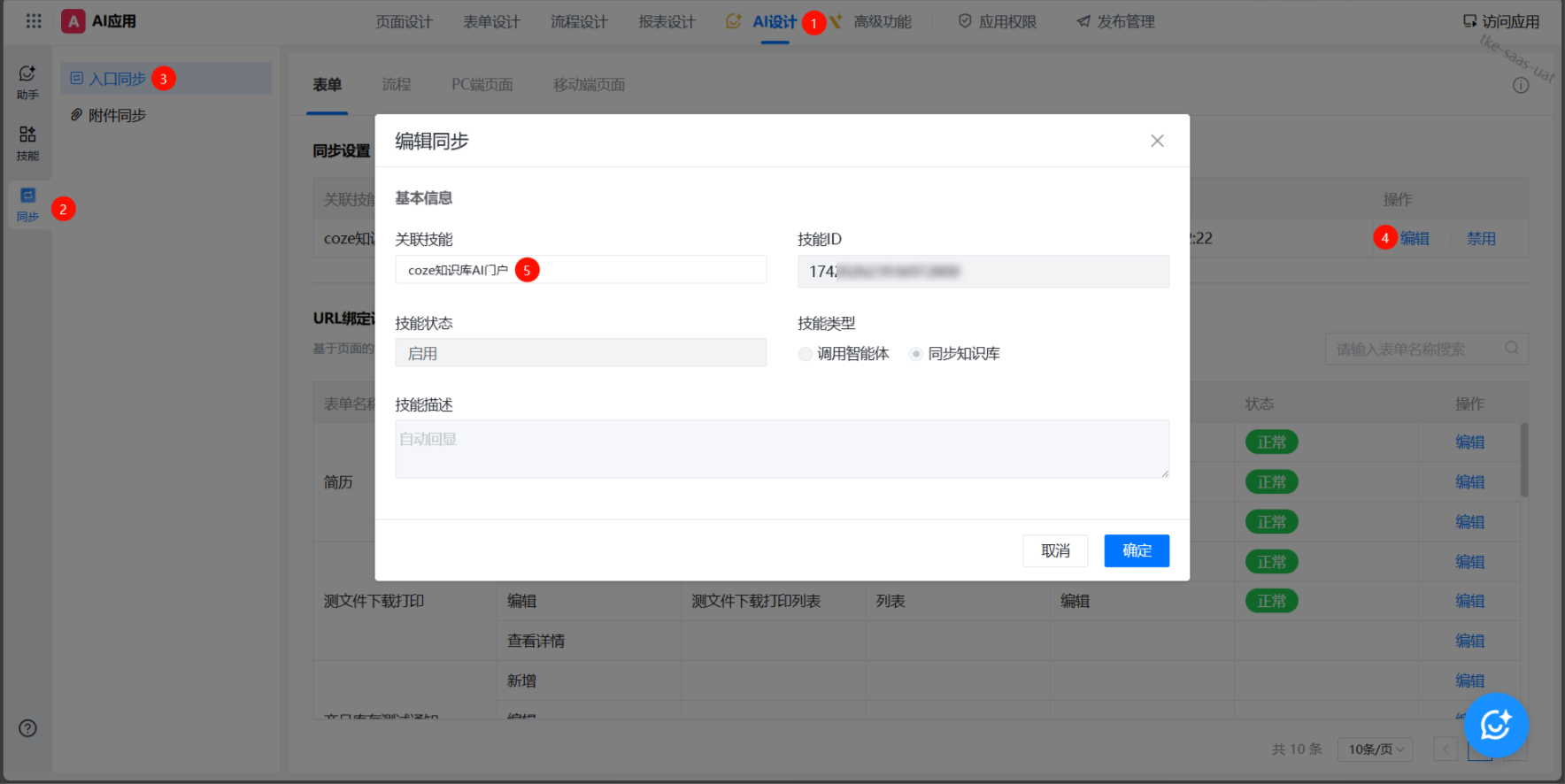
Task: Click the table's vertical scrollbar
Action: point(1524,460)
